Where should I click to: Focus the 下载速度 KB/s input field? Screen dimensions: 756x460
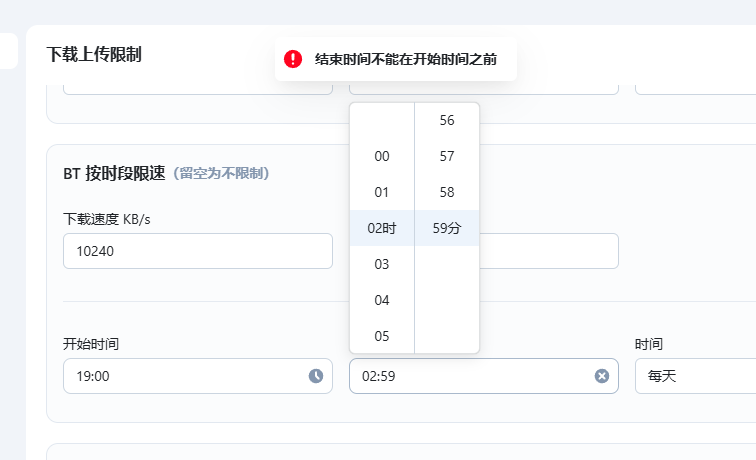coord(197,251)
